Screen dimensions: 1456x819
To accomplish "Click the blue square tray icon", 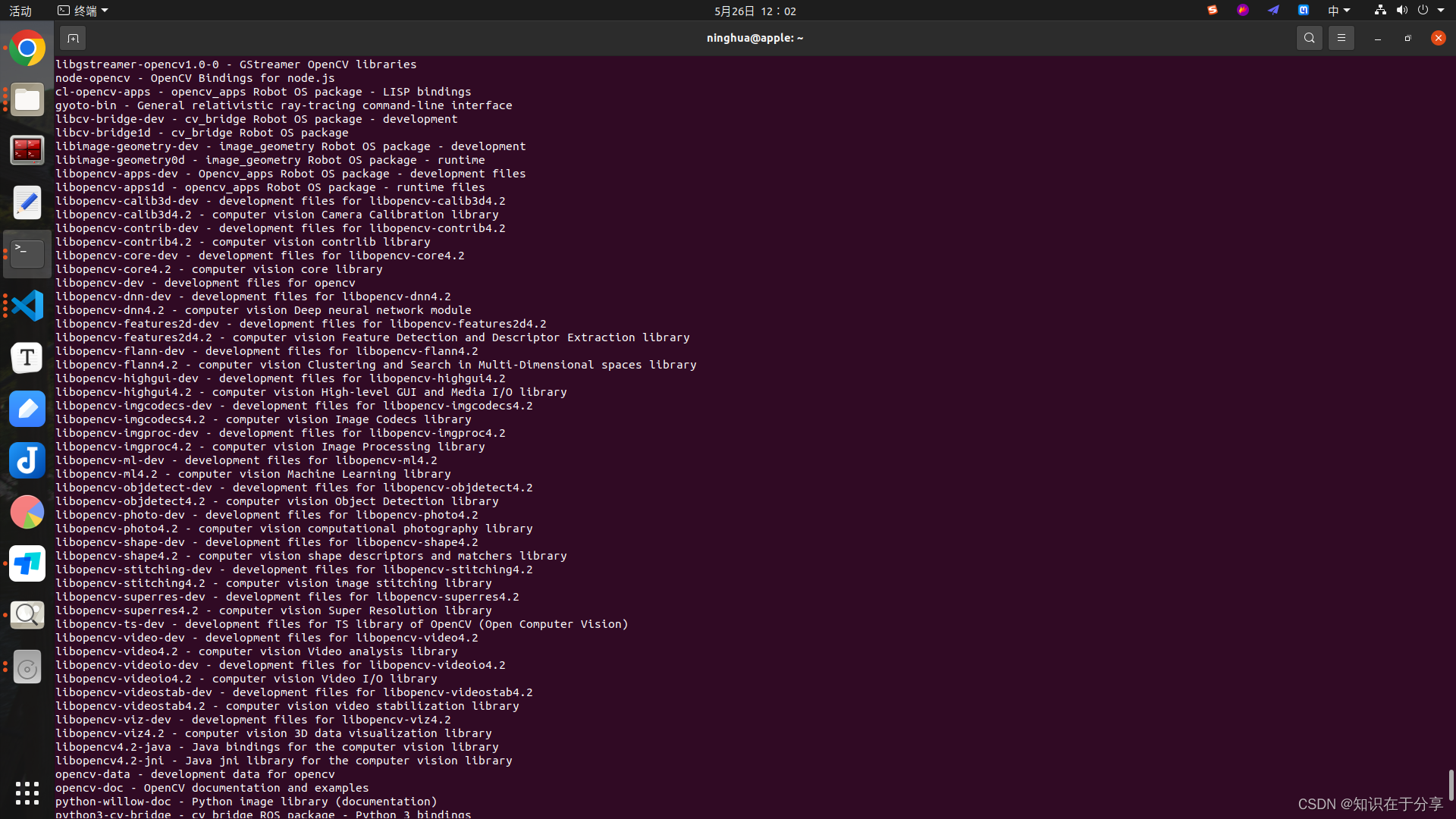I will (1304, 11).
